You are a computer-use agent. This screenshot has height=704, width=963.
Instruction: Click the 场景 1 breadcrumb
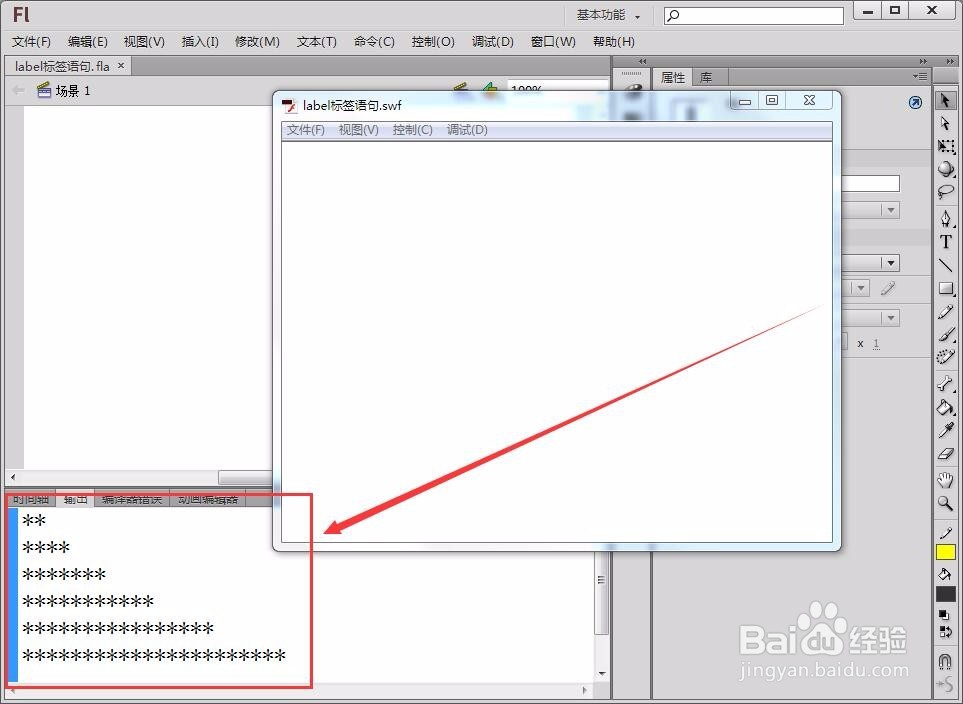[72, 90]
